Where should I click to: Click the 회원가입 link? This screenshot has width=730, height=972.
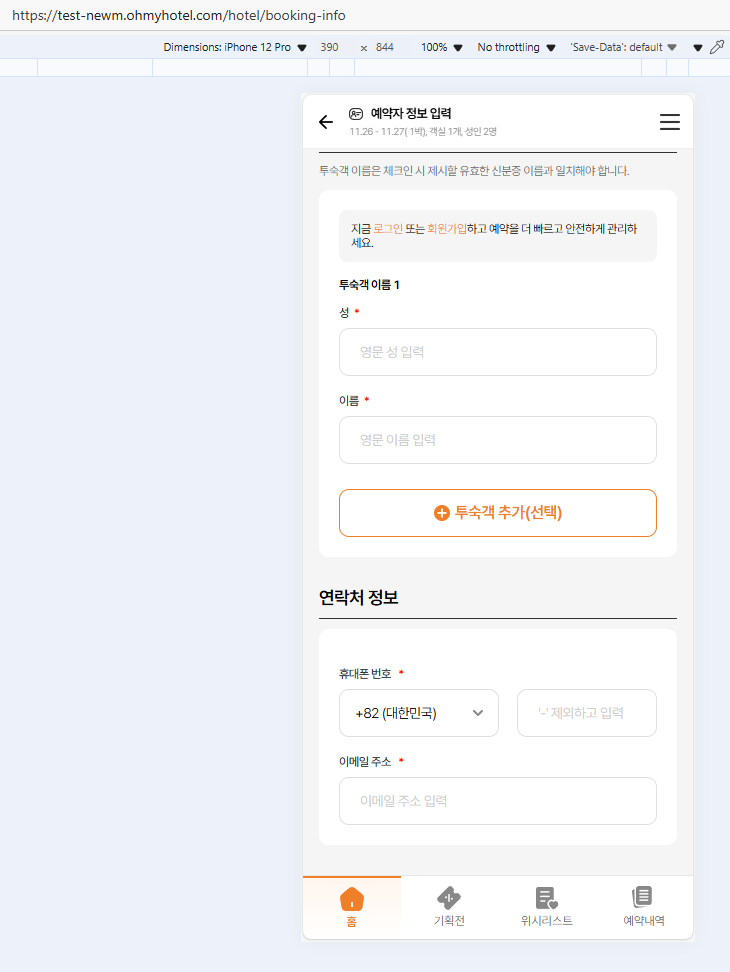pyautogui.click(x=447, y=229)
